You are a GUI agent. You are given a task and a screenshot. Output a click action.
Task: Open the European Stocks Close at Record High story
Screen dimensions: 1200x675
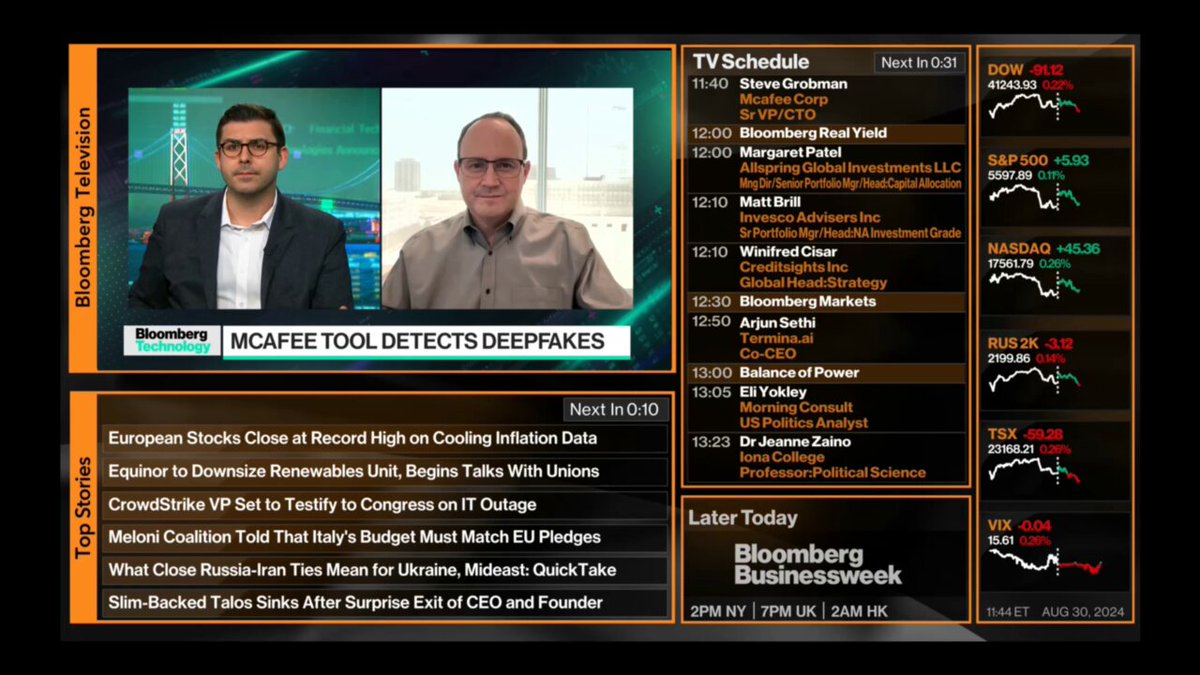tap(385, 438)
